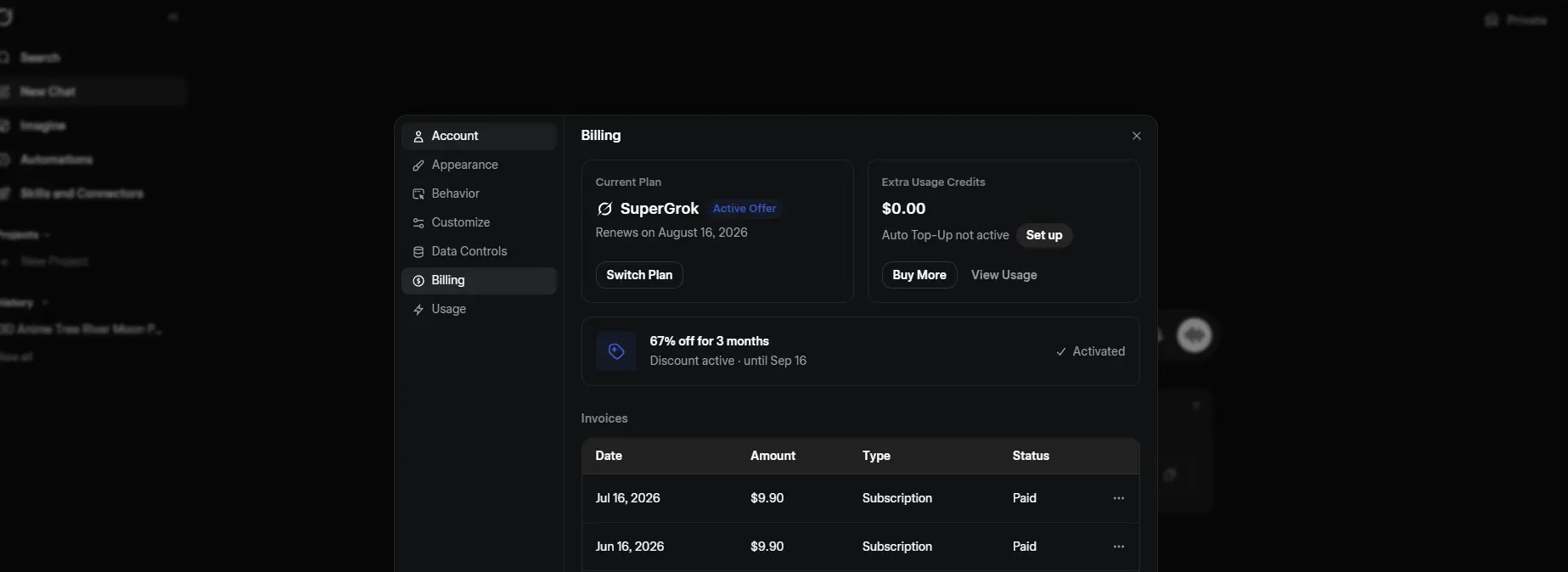
Task: Click the Date column header
Action: click(609, 456)
